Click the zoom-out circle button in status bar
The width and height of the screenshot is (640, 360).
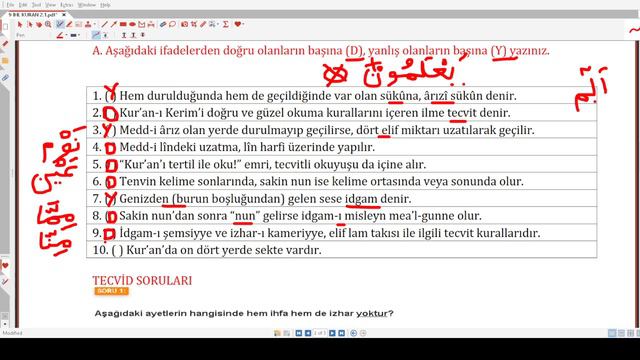363,333
